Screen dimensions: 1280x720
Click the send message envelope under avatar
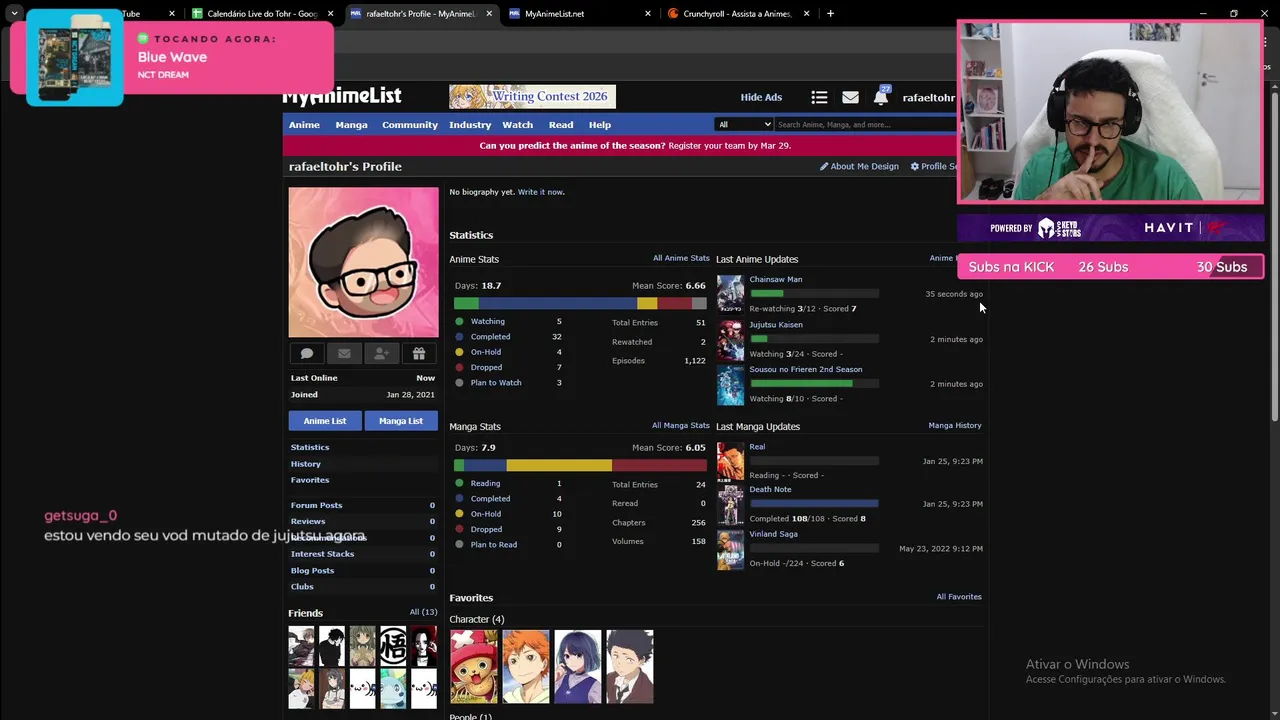(x=344, y=354)
